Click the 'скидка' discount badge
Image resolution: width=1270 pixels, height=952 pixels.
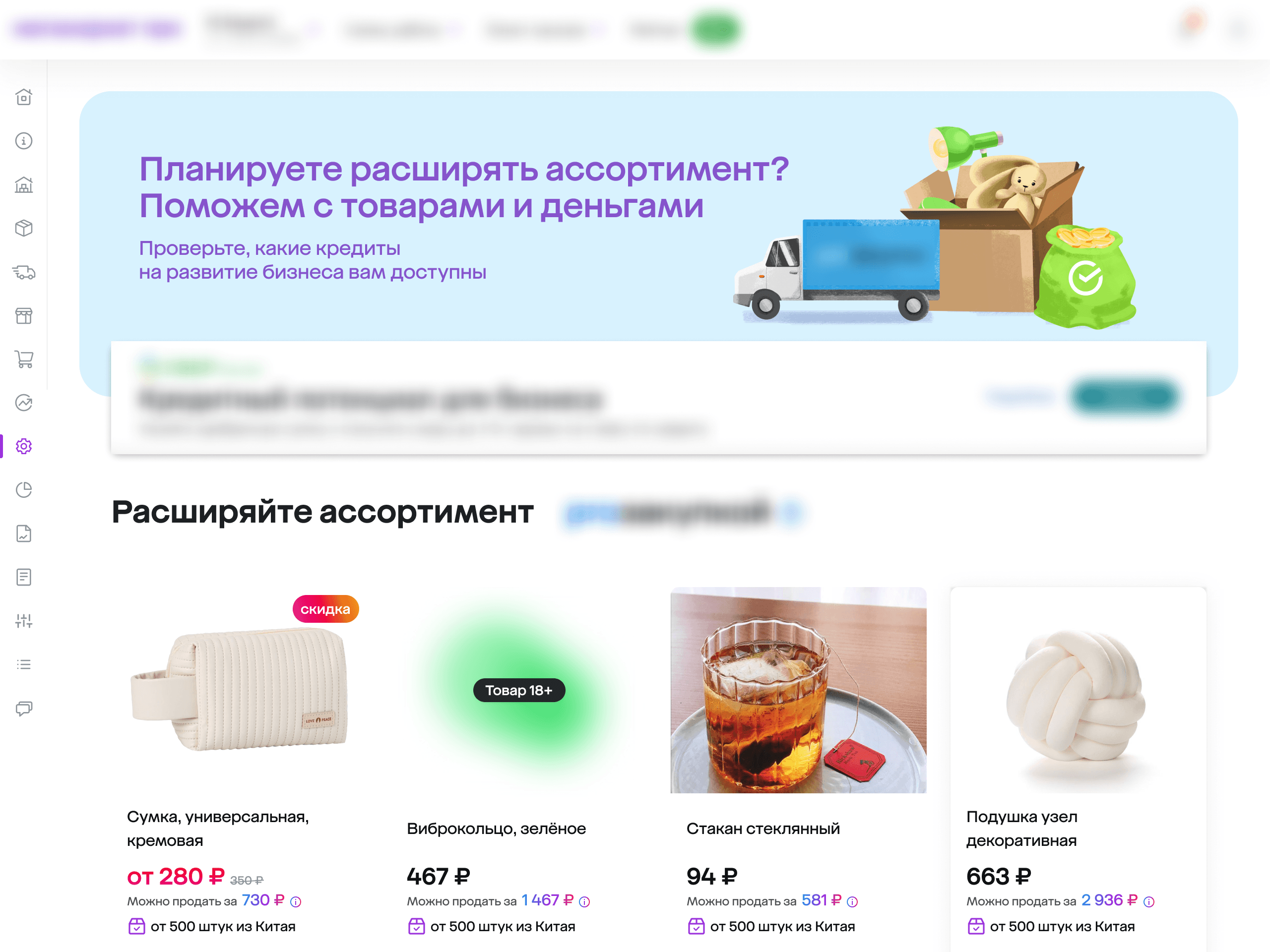(x=325, y=609)
